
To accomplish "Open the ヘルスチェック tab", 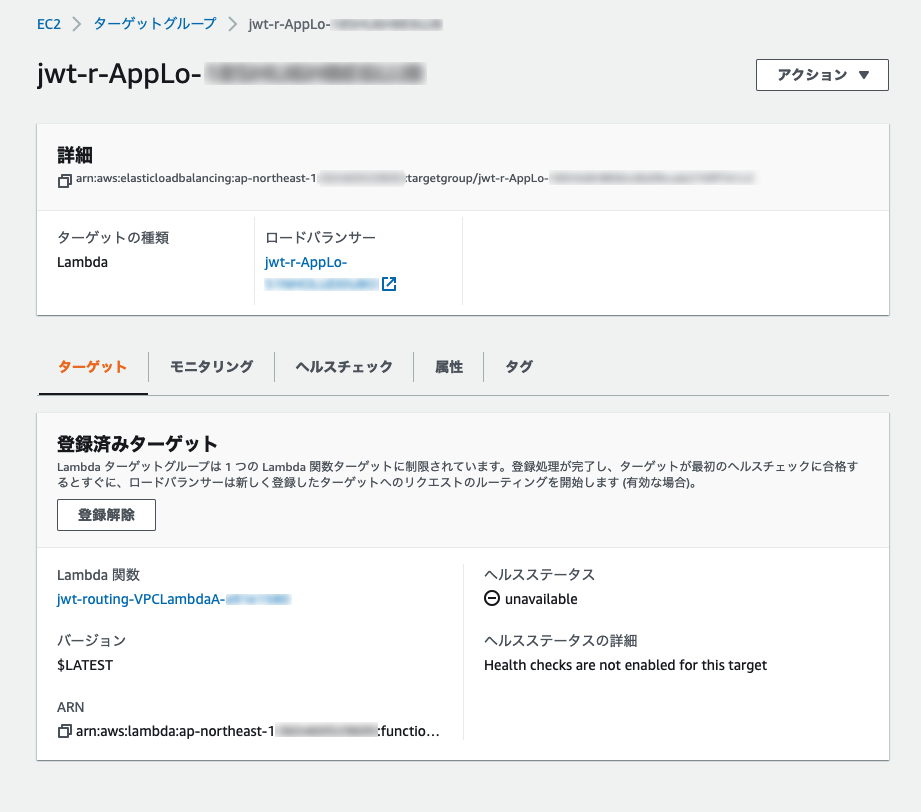I will pos(344,367).
